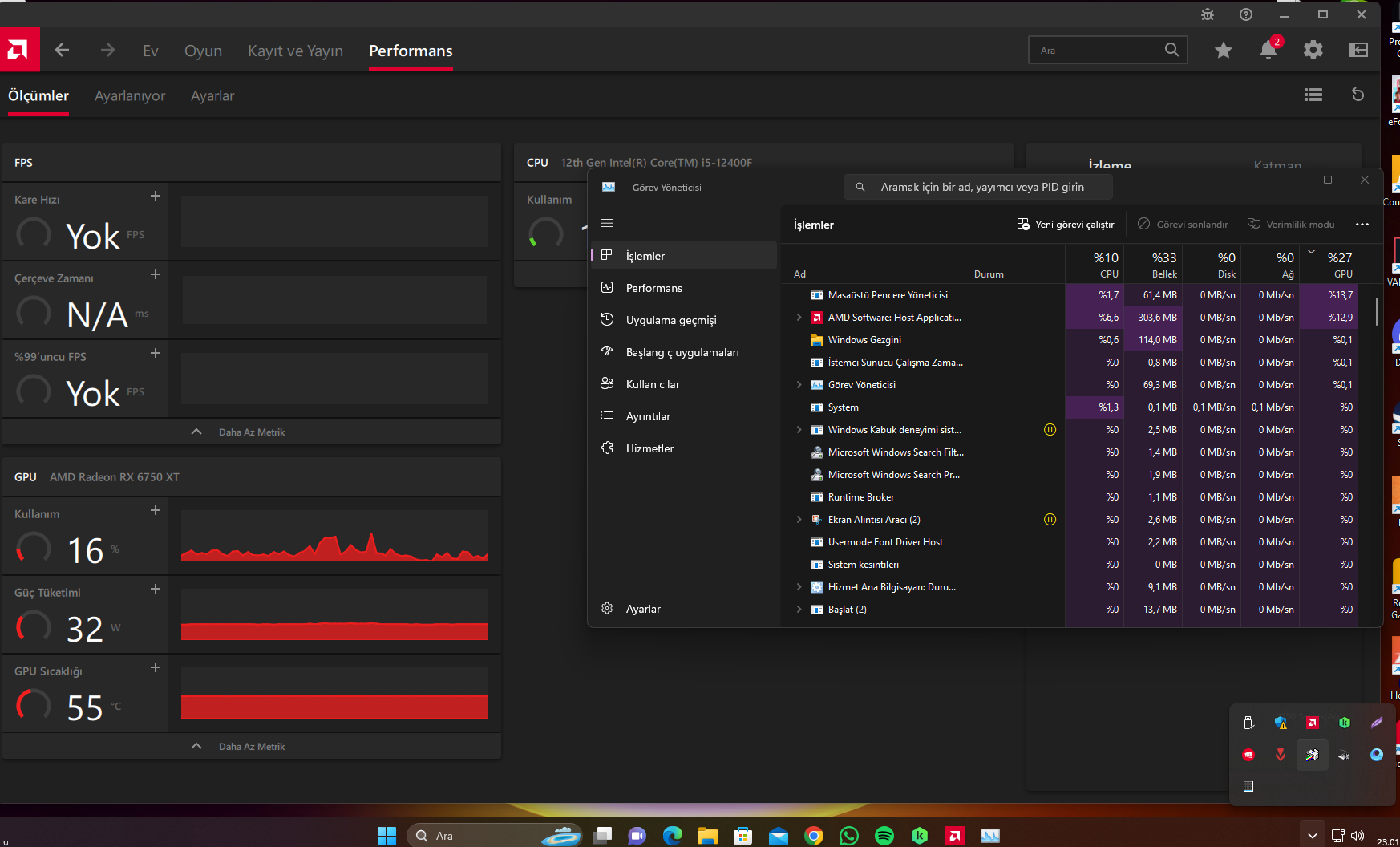The height and width of the screenshot is (847, 1400).
Task: Expand Görev Yöneticisi process row
Action: coord(799,385)
